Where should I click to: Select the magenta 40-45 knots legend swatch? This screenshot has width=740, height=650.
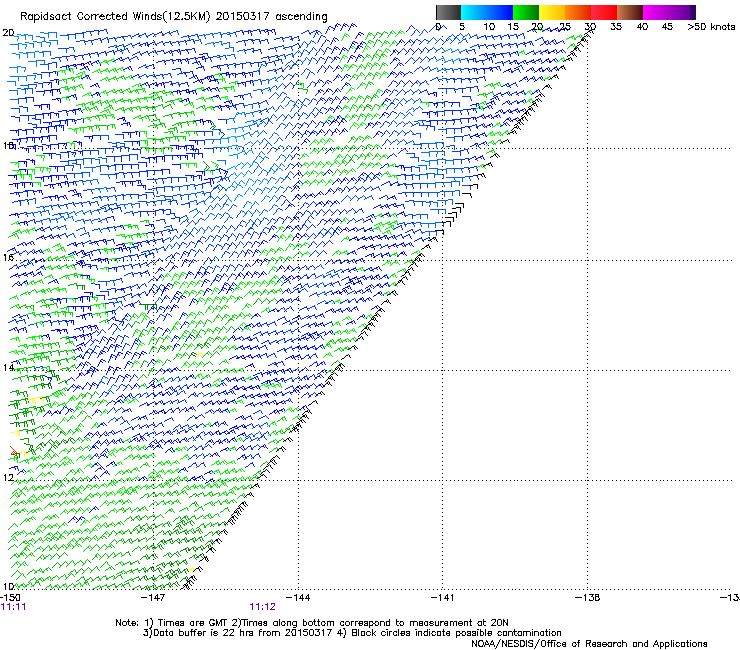click(656, 12)
